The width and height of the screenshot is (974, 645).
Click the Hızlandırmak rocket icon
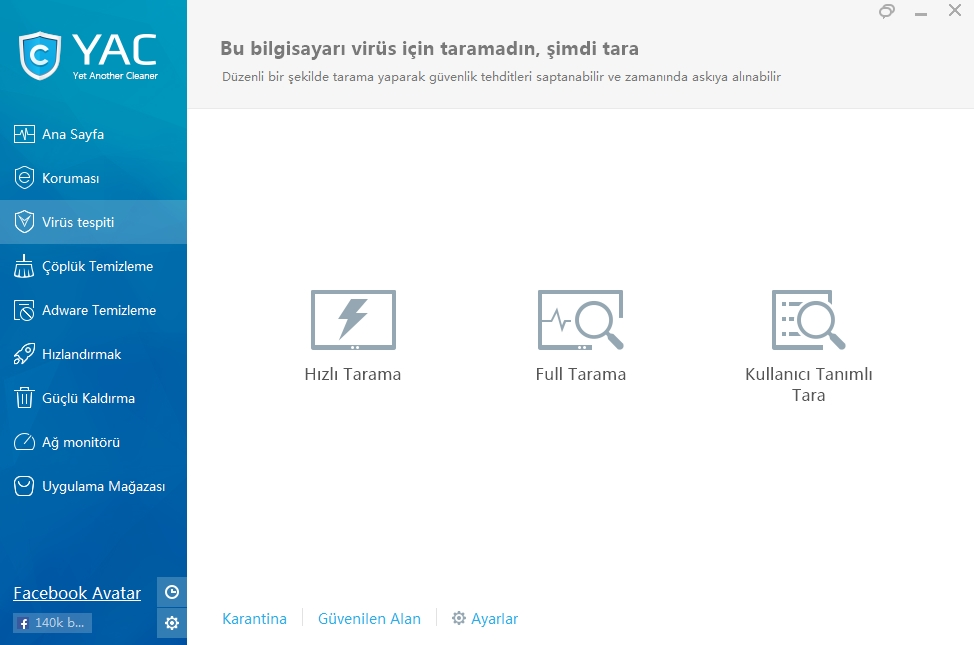[x=24, y=354]
